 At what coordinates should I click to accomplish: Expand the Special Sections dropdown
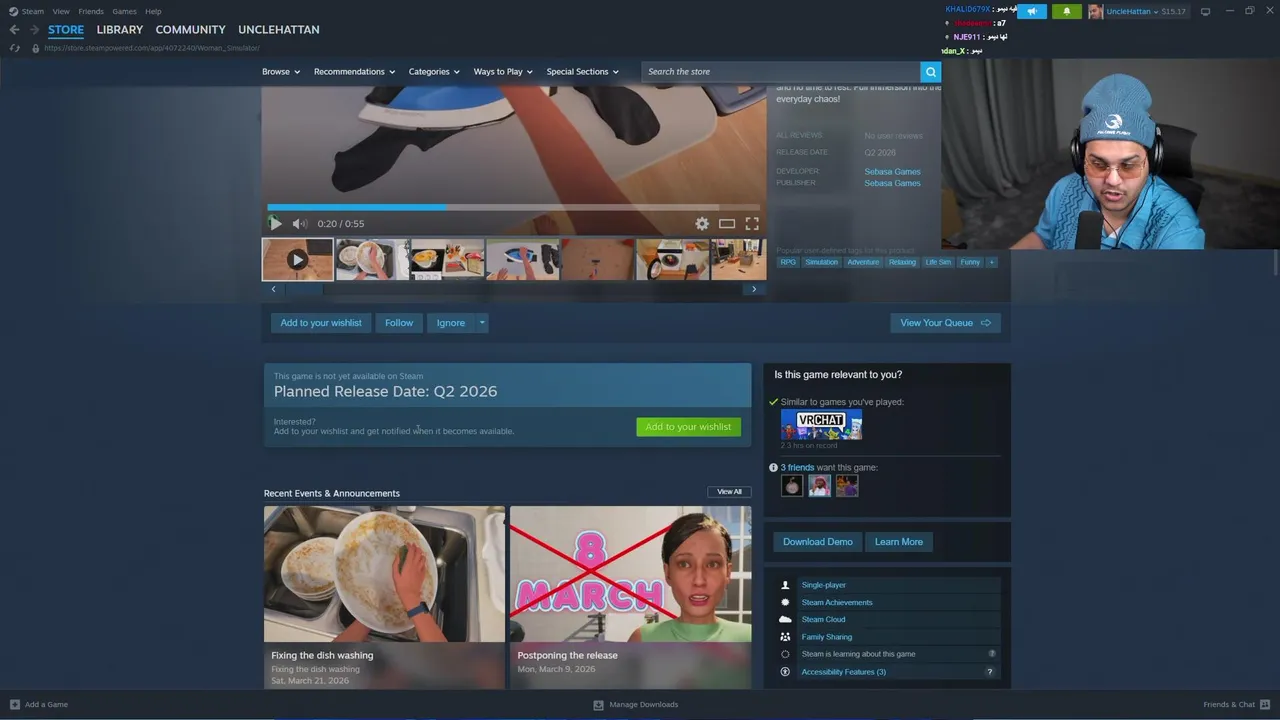click(x=582, y=72)
